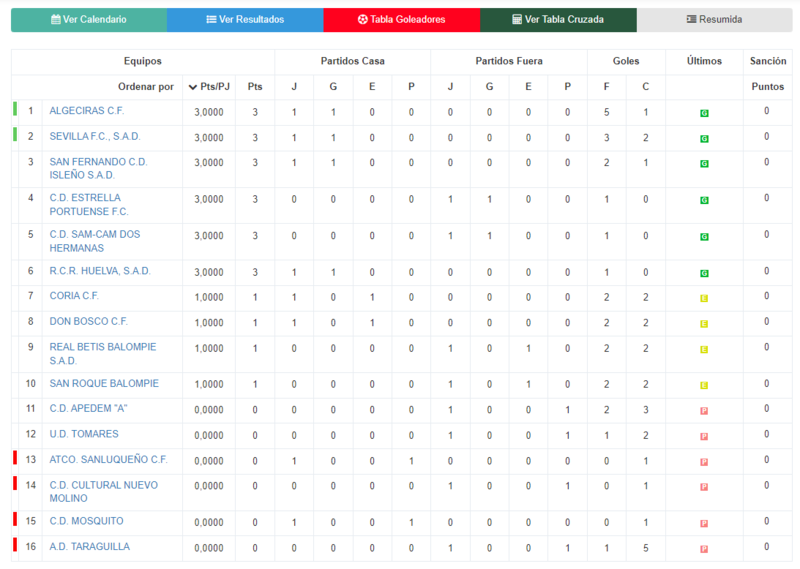The width and height of the screenshot is (800, 569).
Task: Select position number 16 in standings
Action: (31, 547)
